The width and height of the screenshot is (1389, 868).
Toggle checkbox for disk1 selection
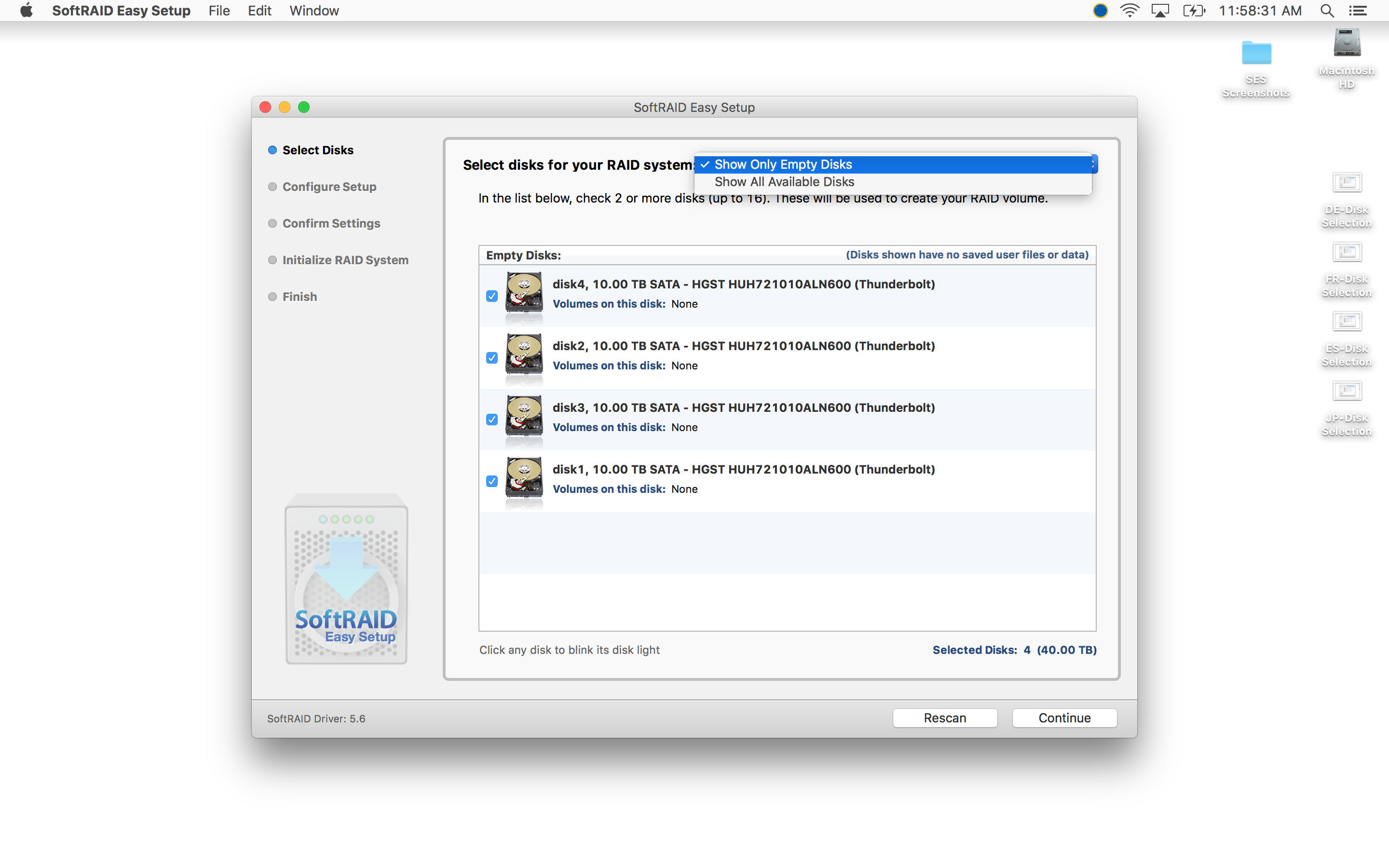(x=491, y=481)
